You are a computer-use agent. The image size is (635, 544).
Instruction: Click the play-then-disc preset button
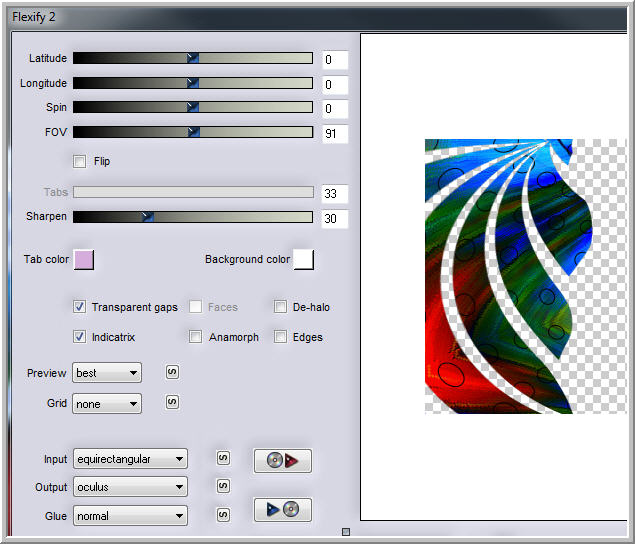point(283,510)
